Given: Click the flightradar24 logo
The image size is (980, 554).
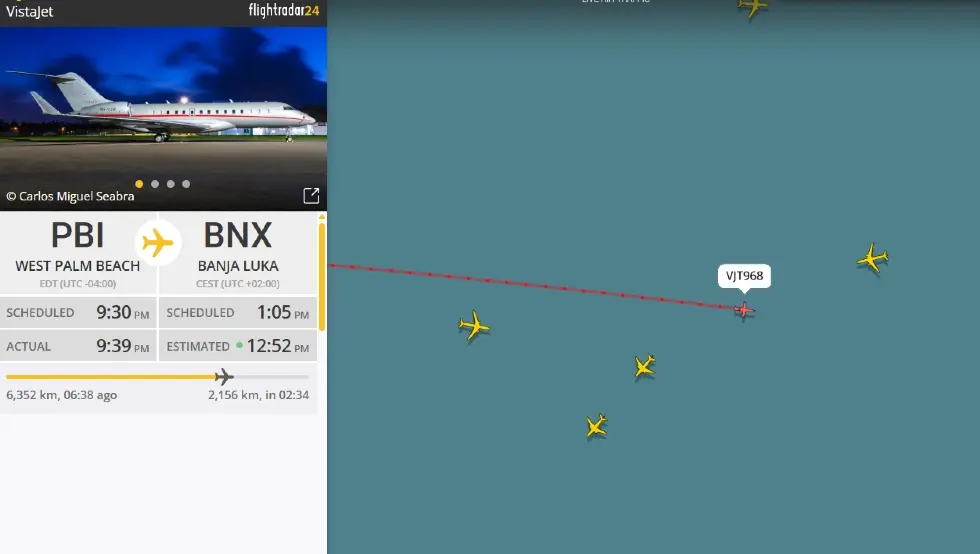Looking at the screenshot, I should click(284, 10).
